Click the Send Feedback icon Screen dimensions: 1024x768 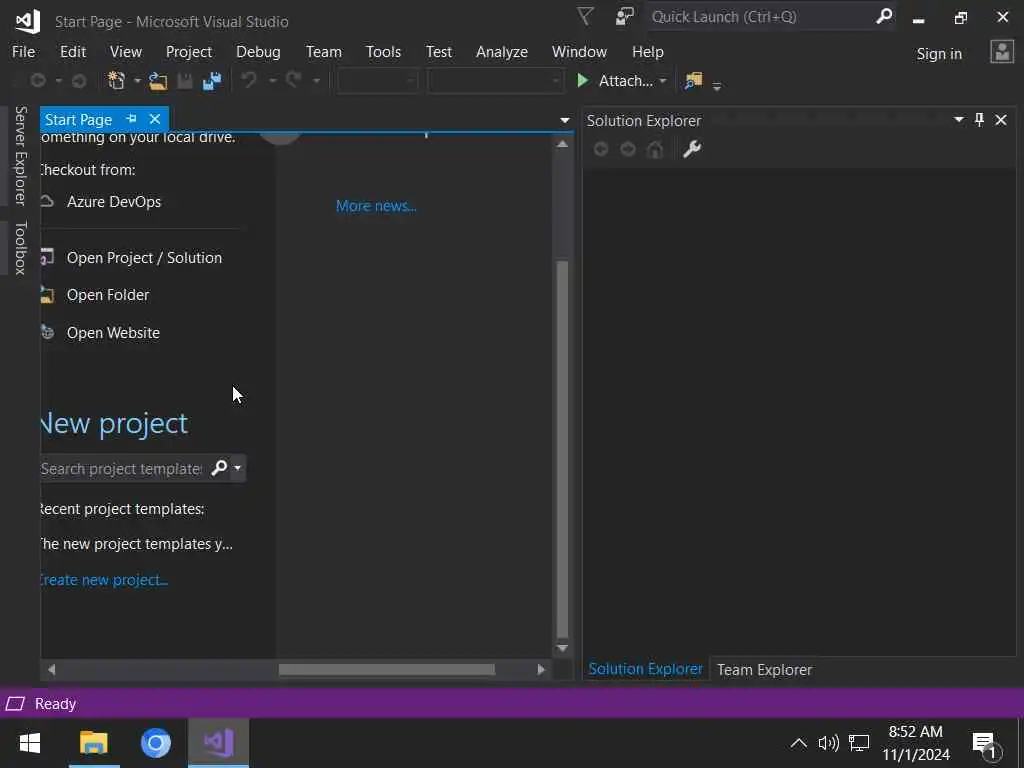pyautogui.click(x=624, y=16)
